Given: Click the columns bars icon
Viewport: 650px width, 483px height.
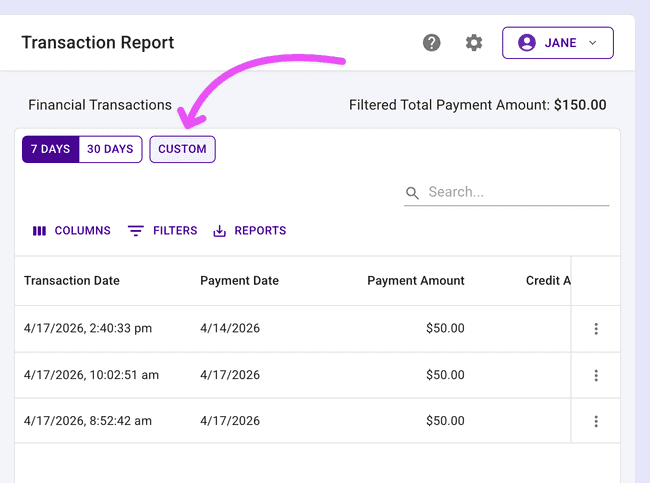Looking at the screenshot, I should pyautogui.click(x=39, y=231).
